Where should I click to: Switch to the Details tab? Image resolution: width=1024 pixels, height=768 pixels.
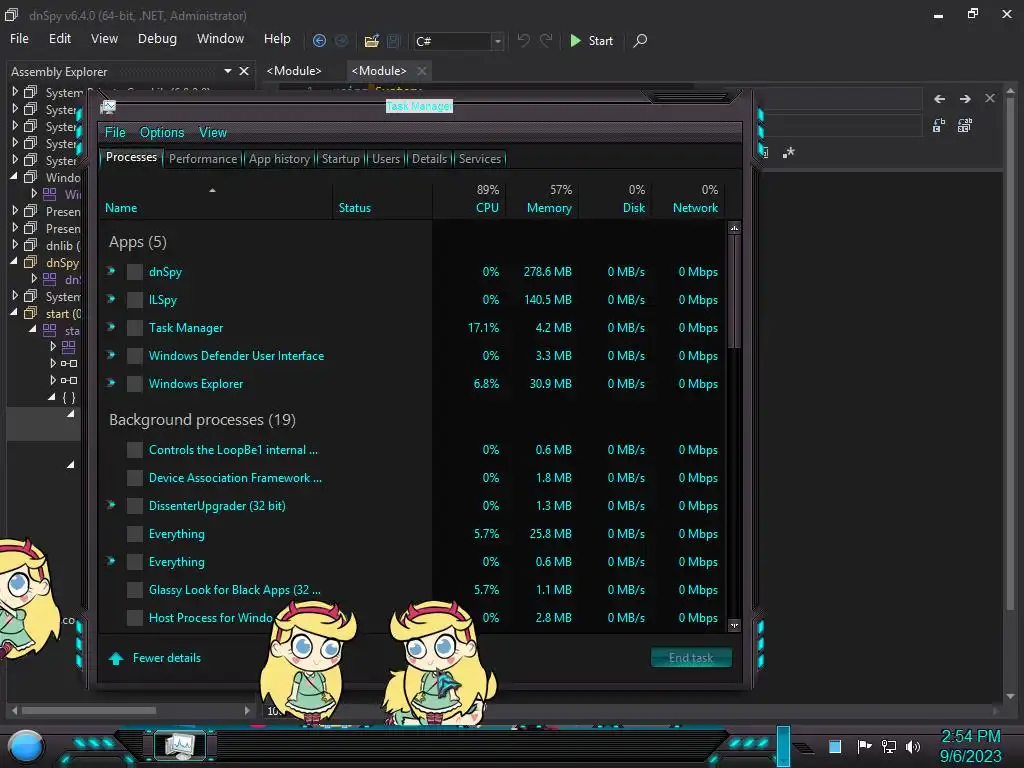pyautogui.click(x=429, y=159)
